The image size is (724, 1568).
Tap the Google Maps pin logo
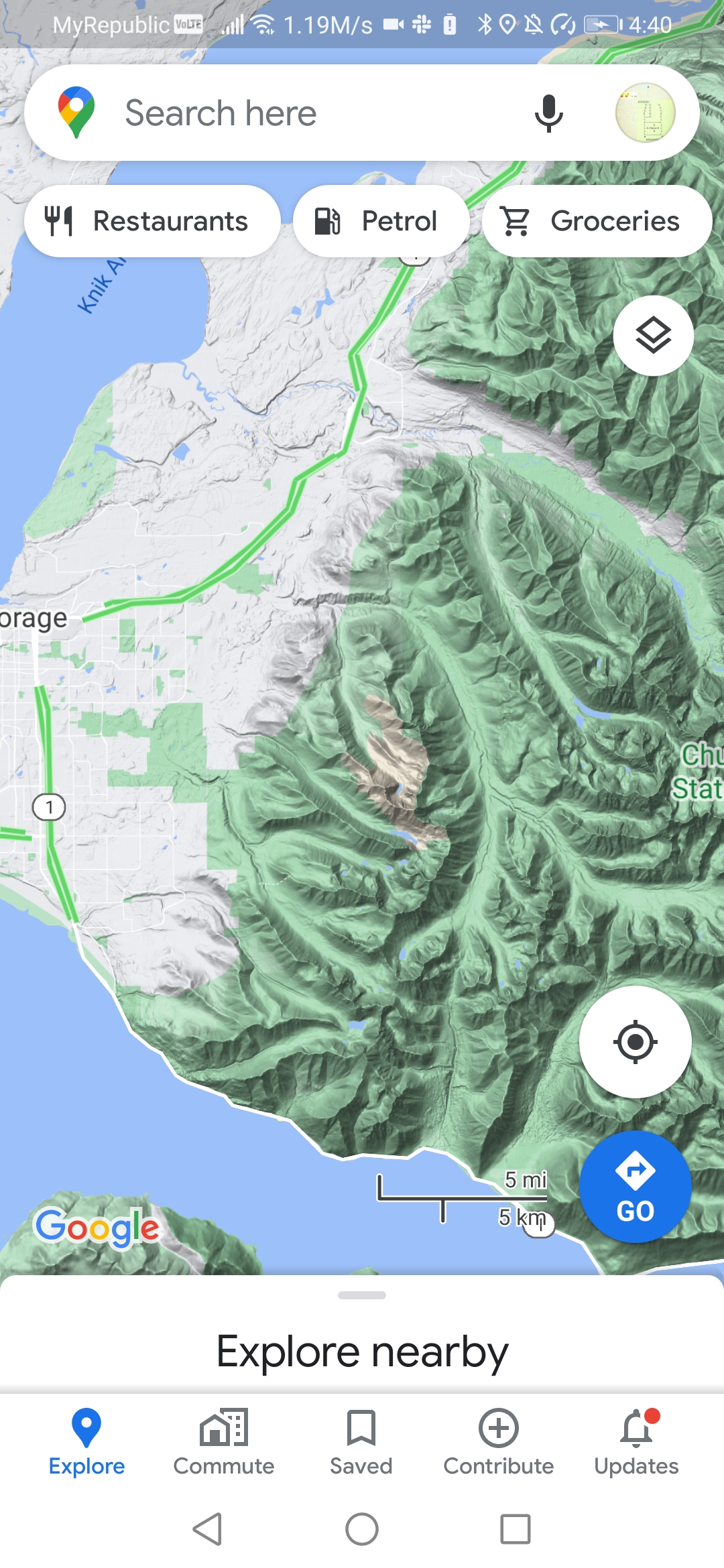pos(76,113)
